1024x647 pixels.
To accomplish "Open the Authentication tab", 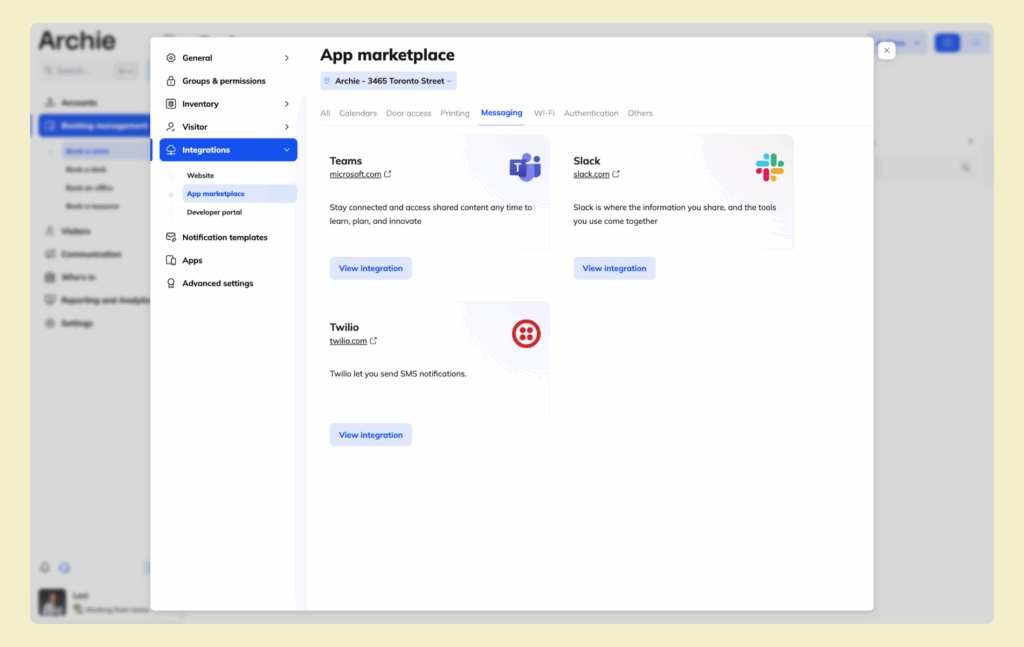I will click(591, 113).
